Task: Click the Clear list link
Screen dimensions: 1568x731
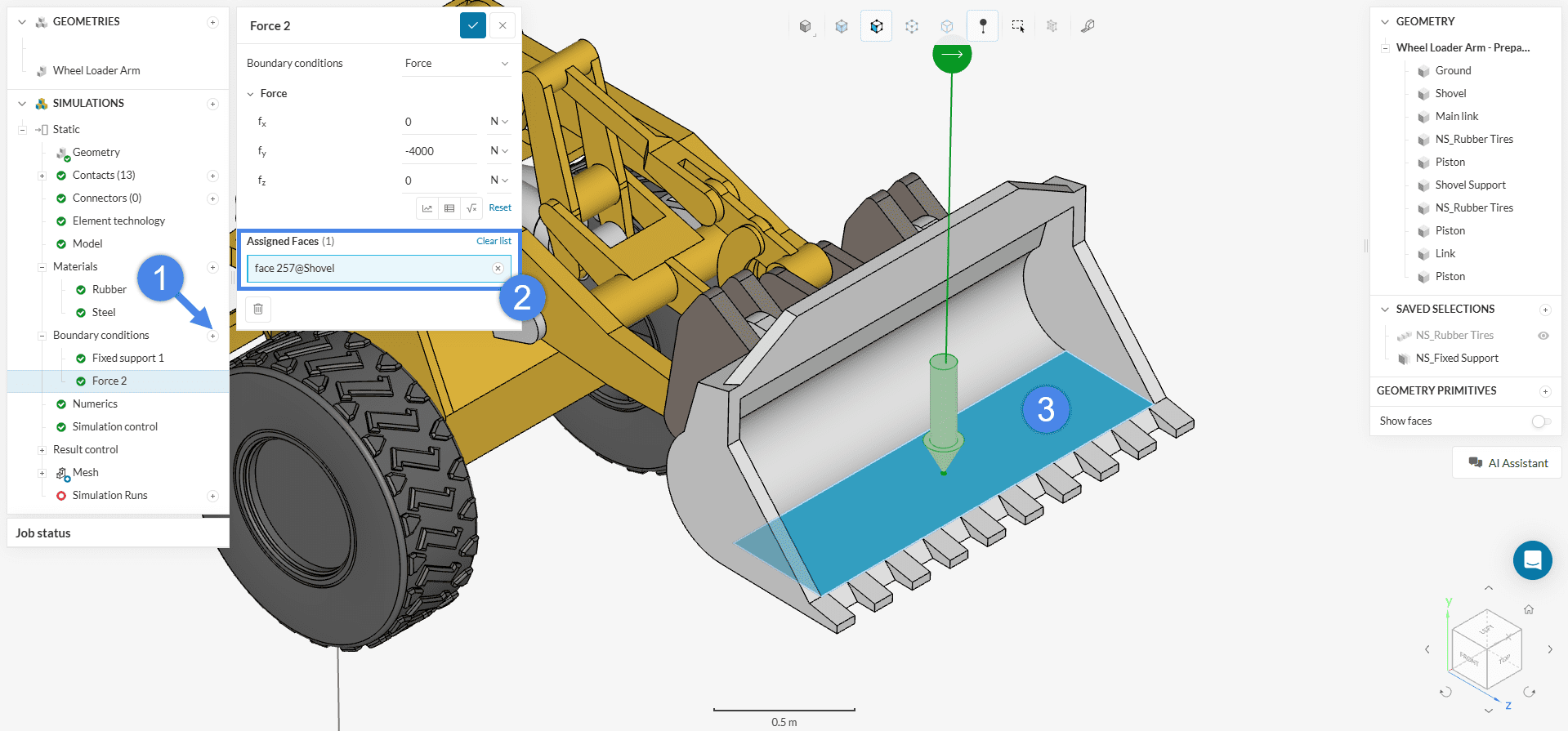Action: click(x=494, y=241)
